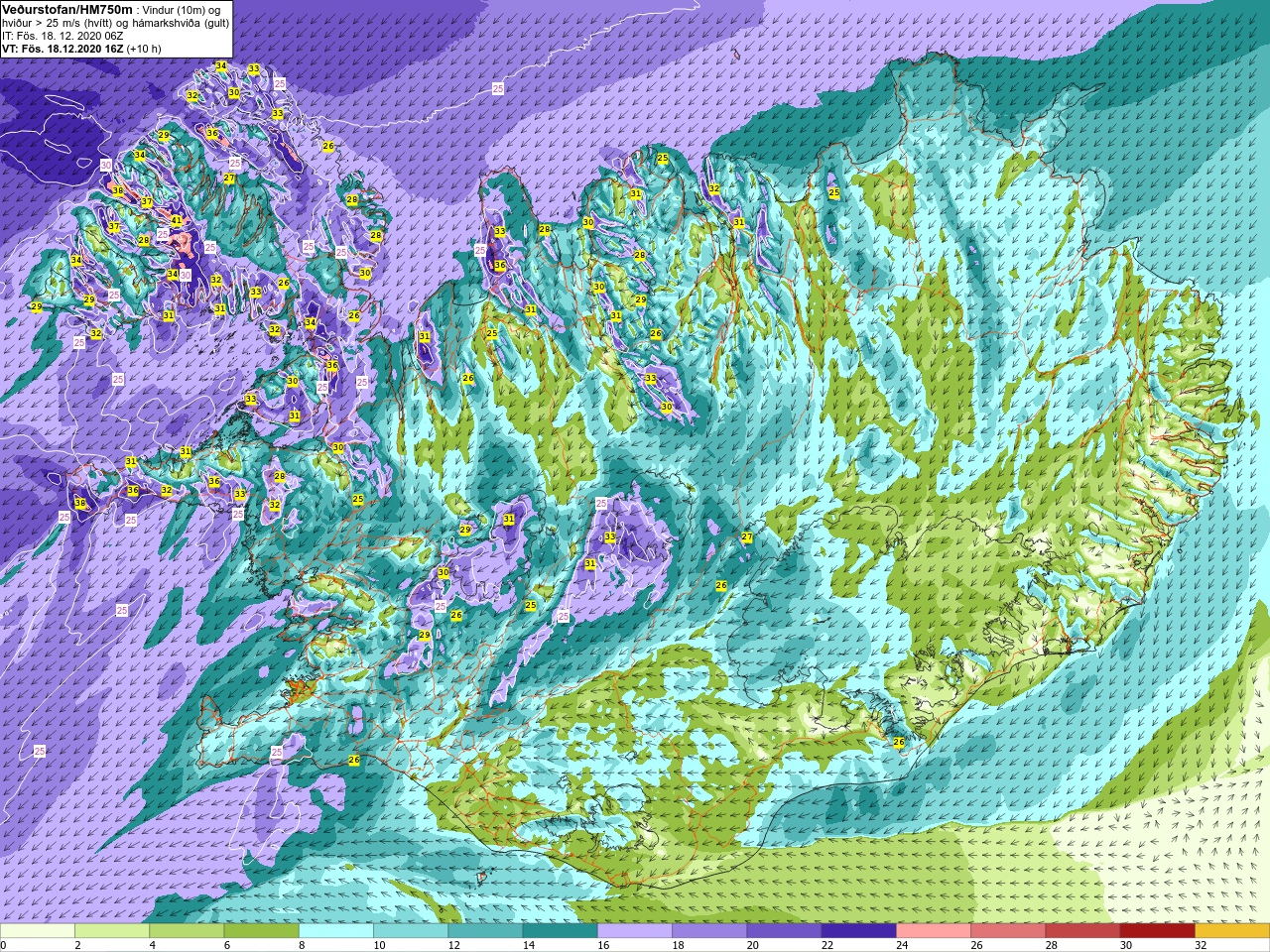Click the initial time line 'IT: Fös. 18. 12. 2020 06Z'
Viewport: 1270px width, 952px height.
click(63, 35)
